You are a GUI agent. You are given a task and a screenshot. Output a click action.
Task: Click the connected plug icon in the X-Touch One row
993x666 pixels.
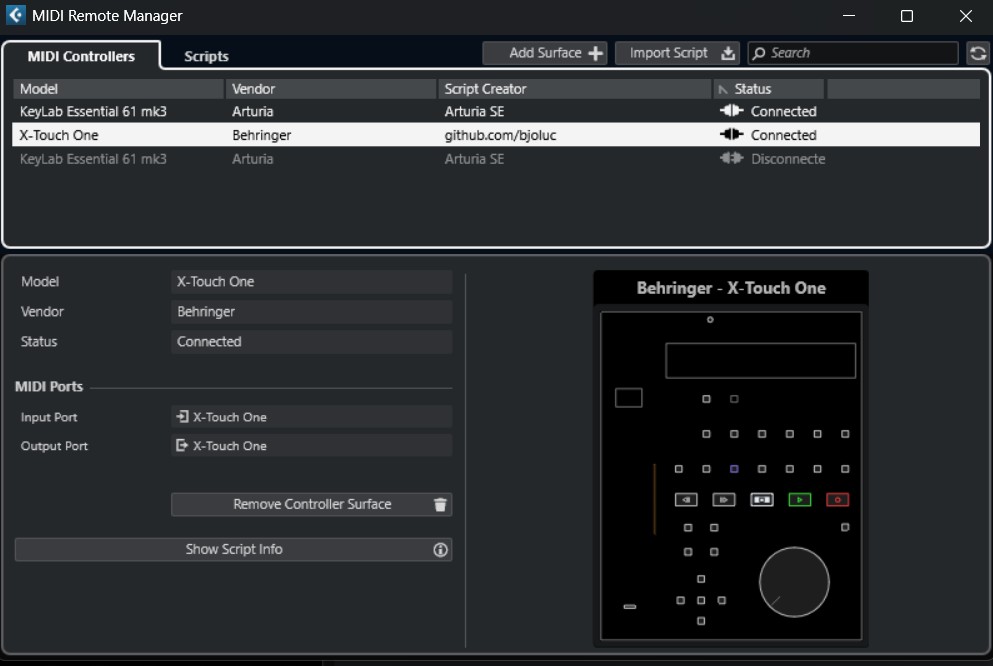(x=731, y=134)
